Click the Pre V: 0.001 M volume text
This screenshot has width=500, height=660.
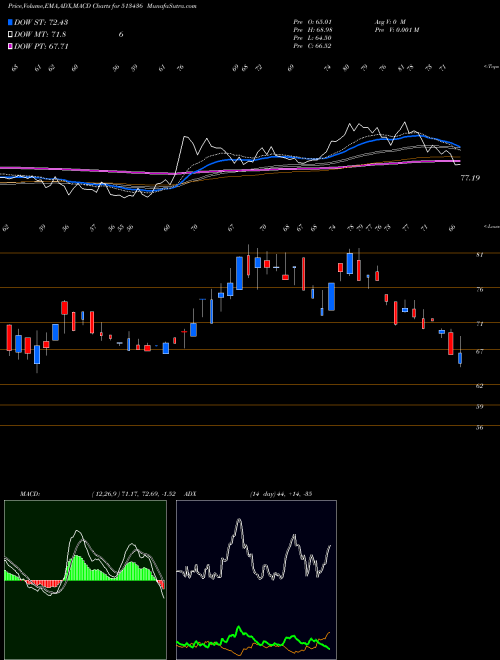(x=396, y=30)
